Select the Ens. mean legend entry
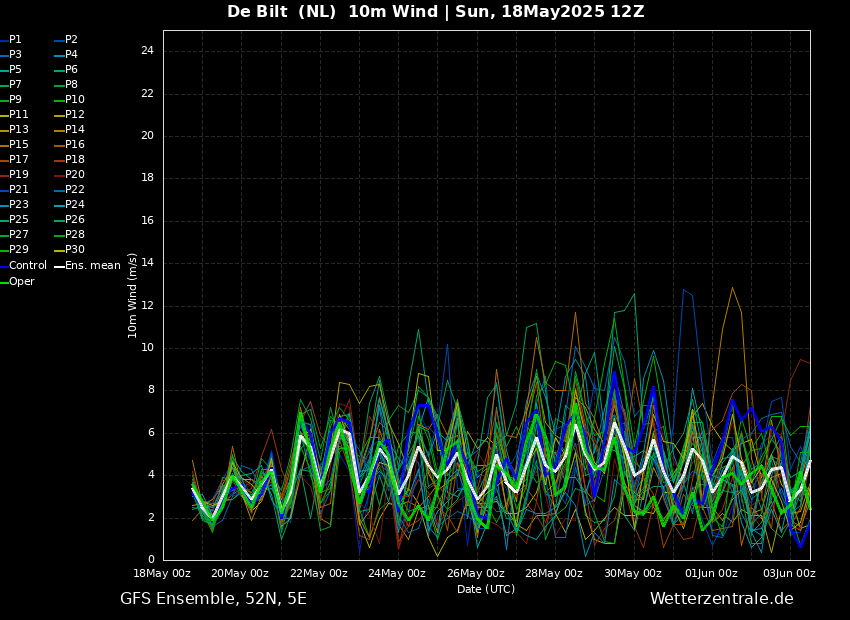 92,266
